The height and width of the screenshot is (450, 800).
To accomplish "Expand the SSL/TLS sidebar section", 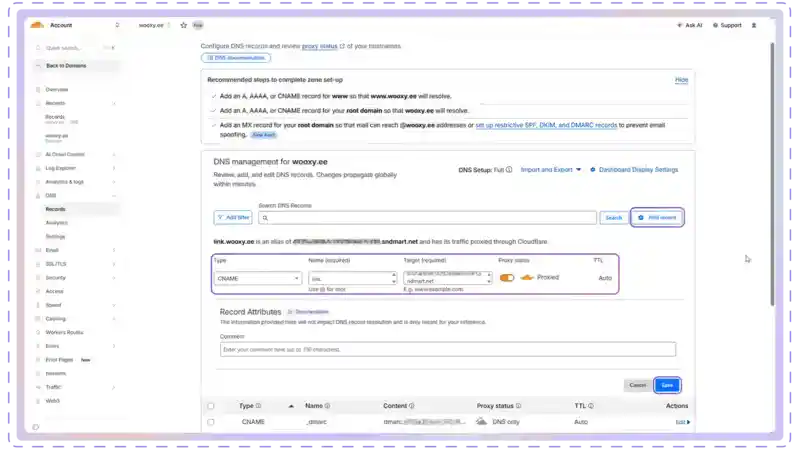I will coord(114,264).
